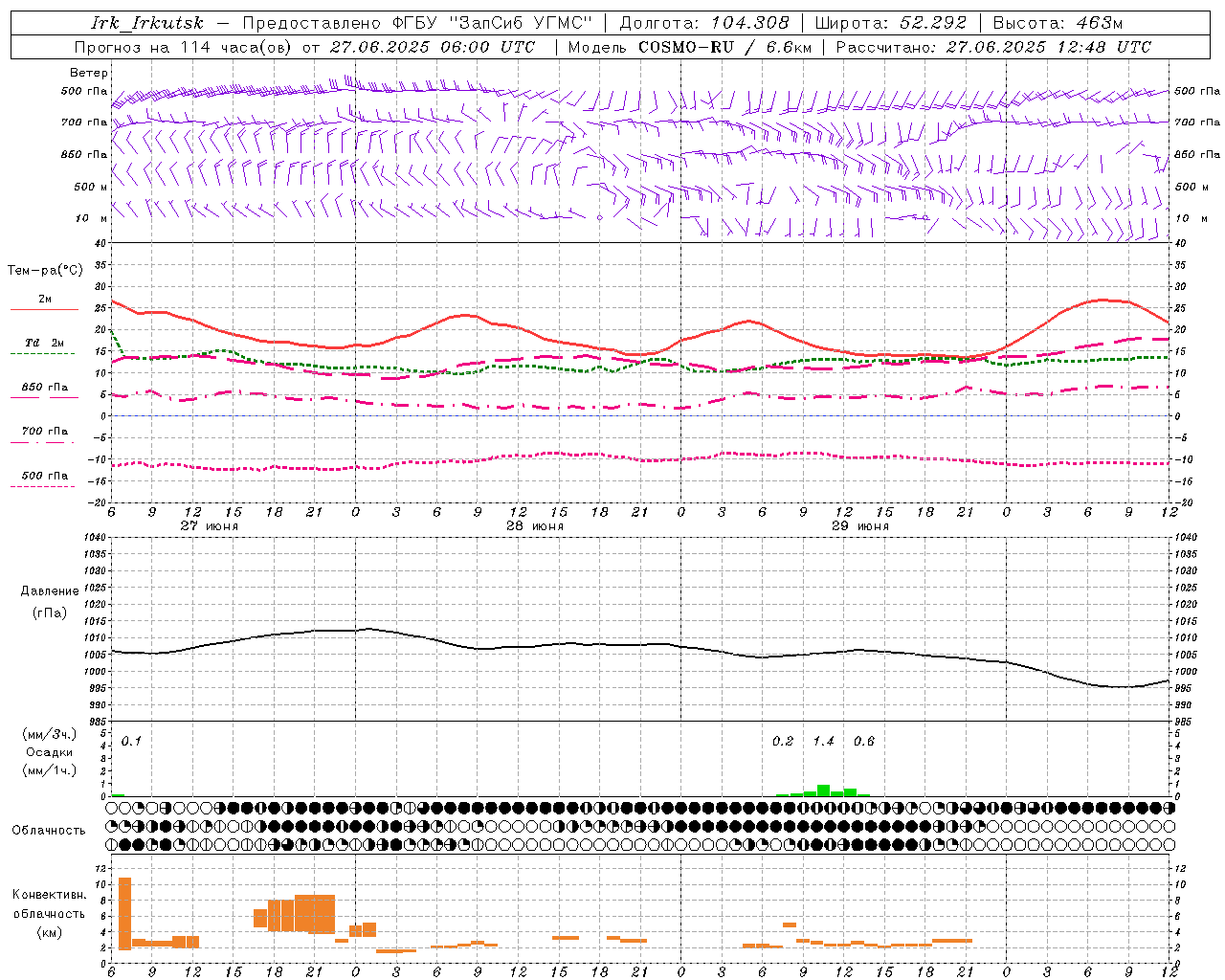Select the Широта: 52.292 header value
Image resolution: width=1225 pixels, height=980 pixels.
click(891, 23)
